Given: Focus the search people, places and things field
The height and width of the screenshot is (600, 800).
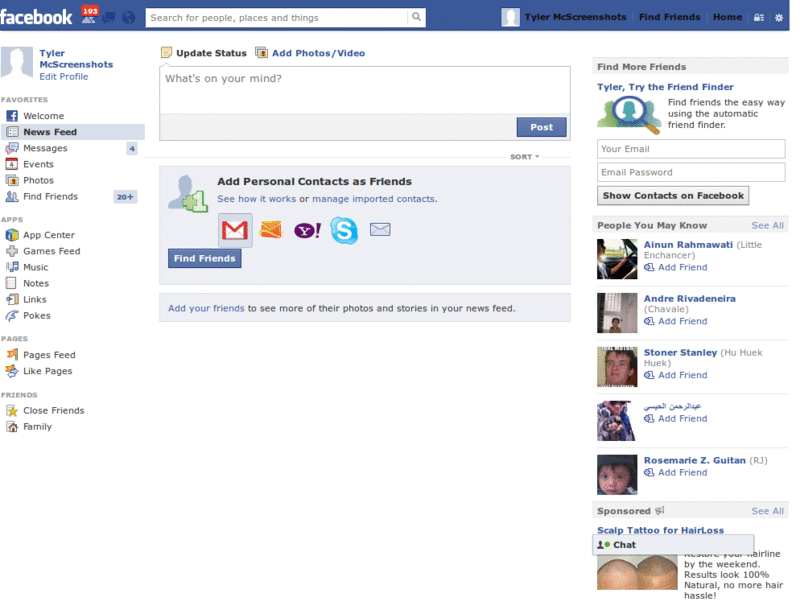Looking at the screenshot, I should 277,17.
